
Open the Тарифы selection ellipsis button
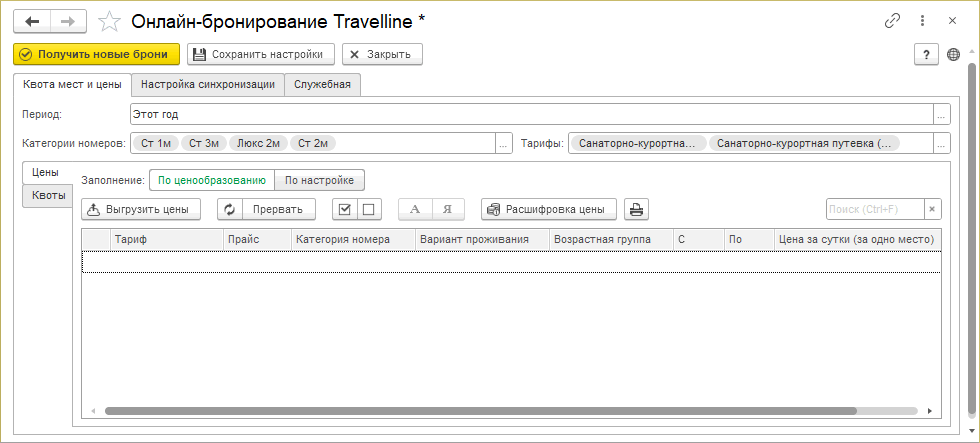942,143
